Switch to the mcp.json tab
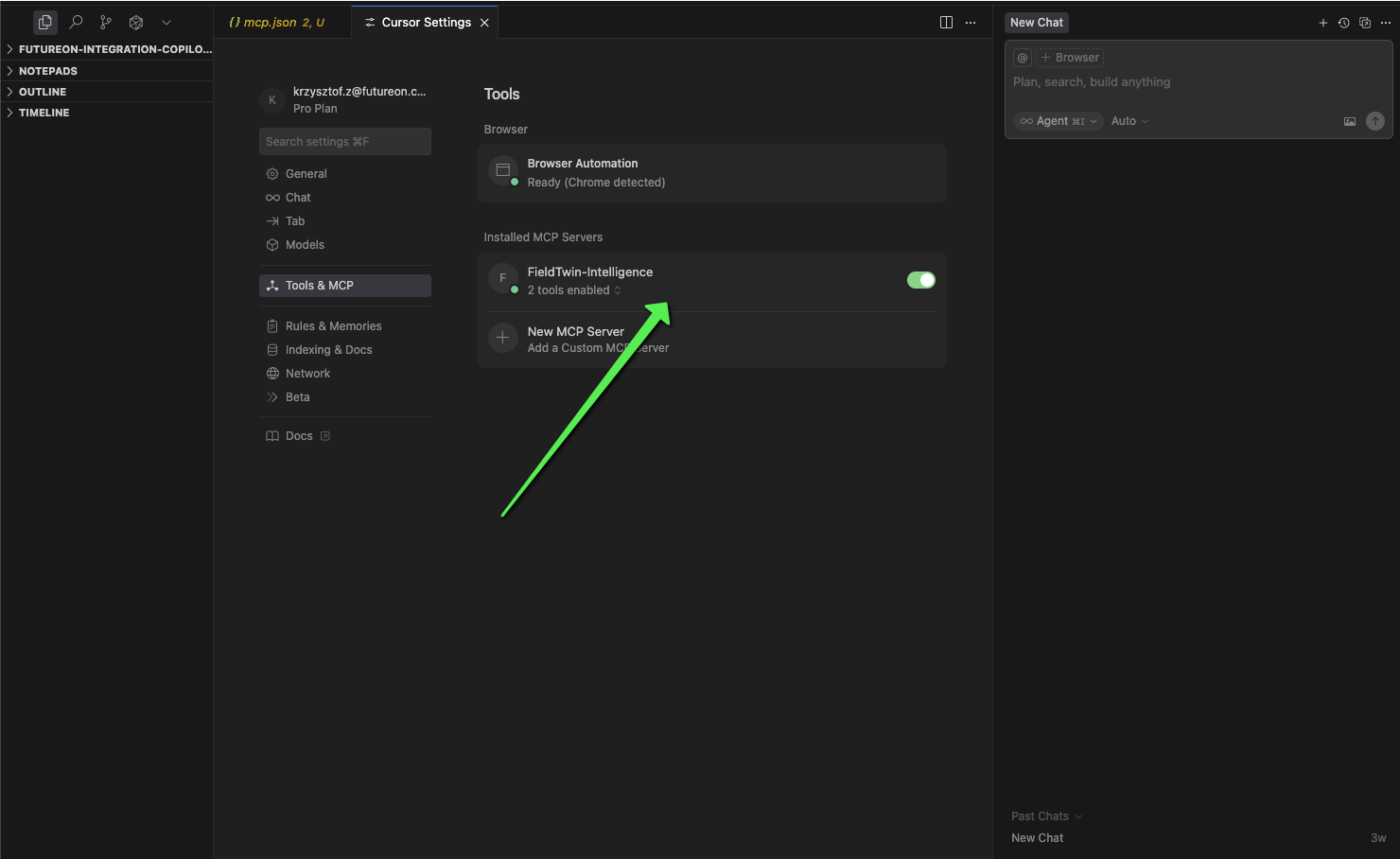The image size is (1400, 859). coord(276,23)
